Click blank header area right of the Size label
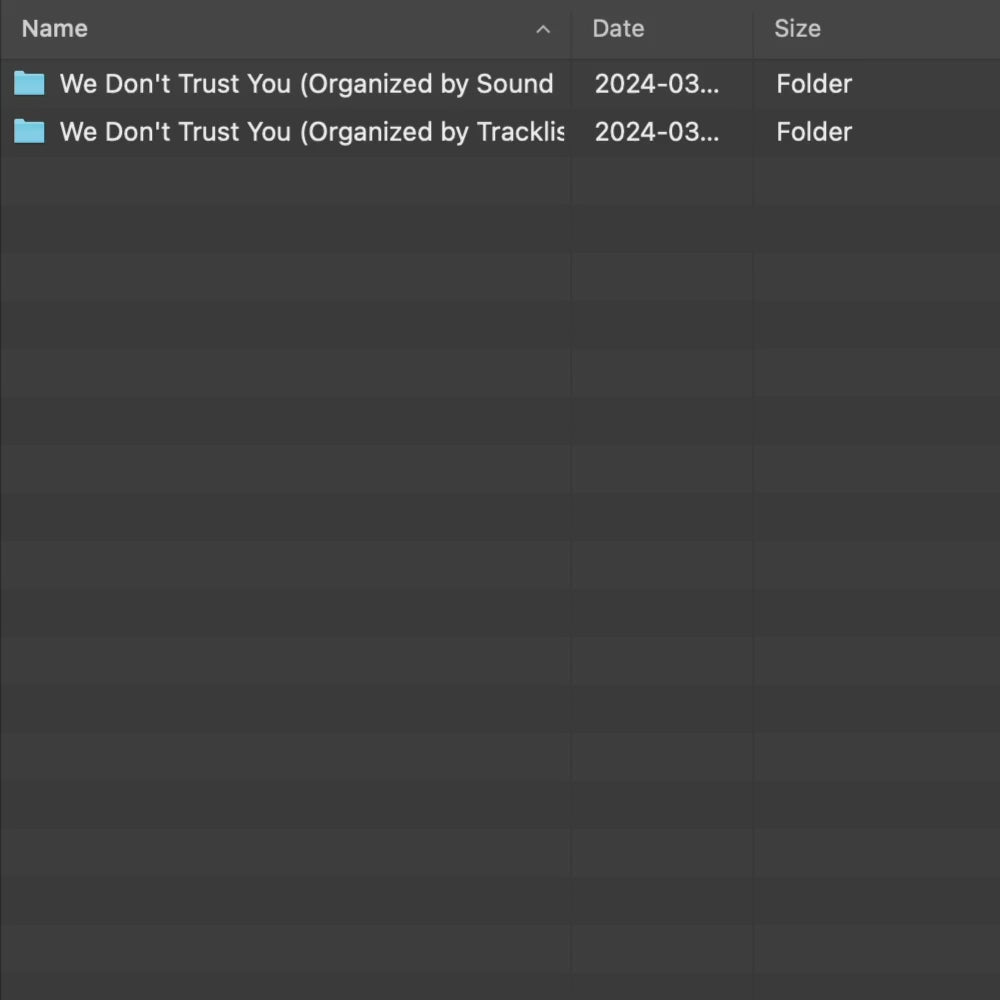This screenshot has width=1000, height=1000. 910,29
